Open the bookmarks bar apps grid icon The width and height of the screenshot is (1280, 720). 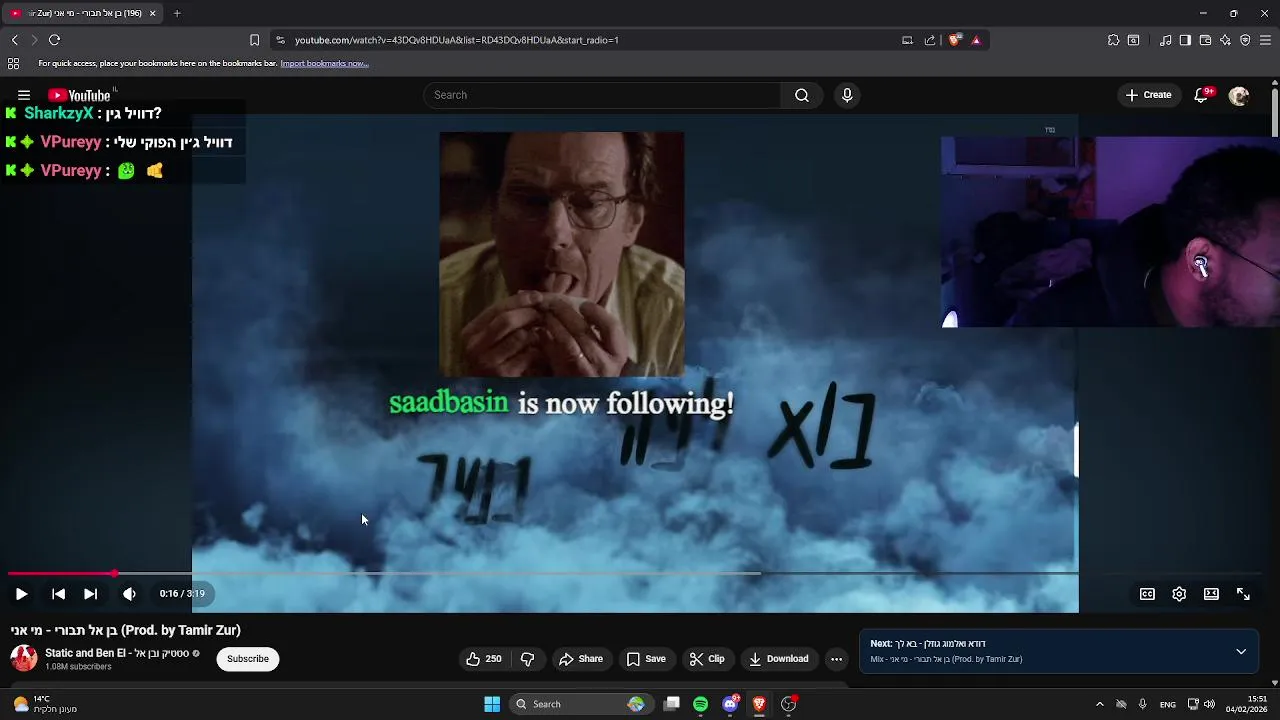click(13, 64)
